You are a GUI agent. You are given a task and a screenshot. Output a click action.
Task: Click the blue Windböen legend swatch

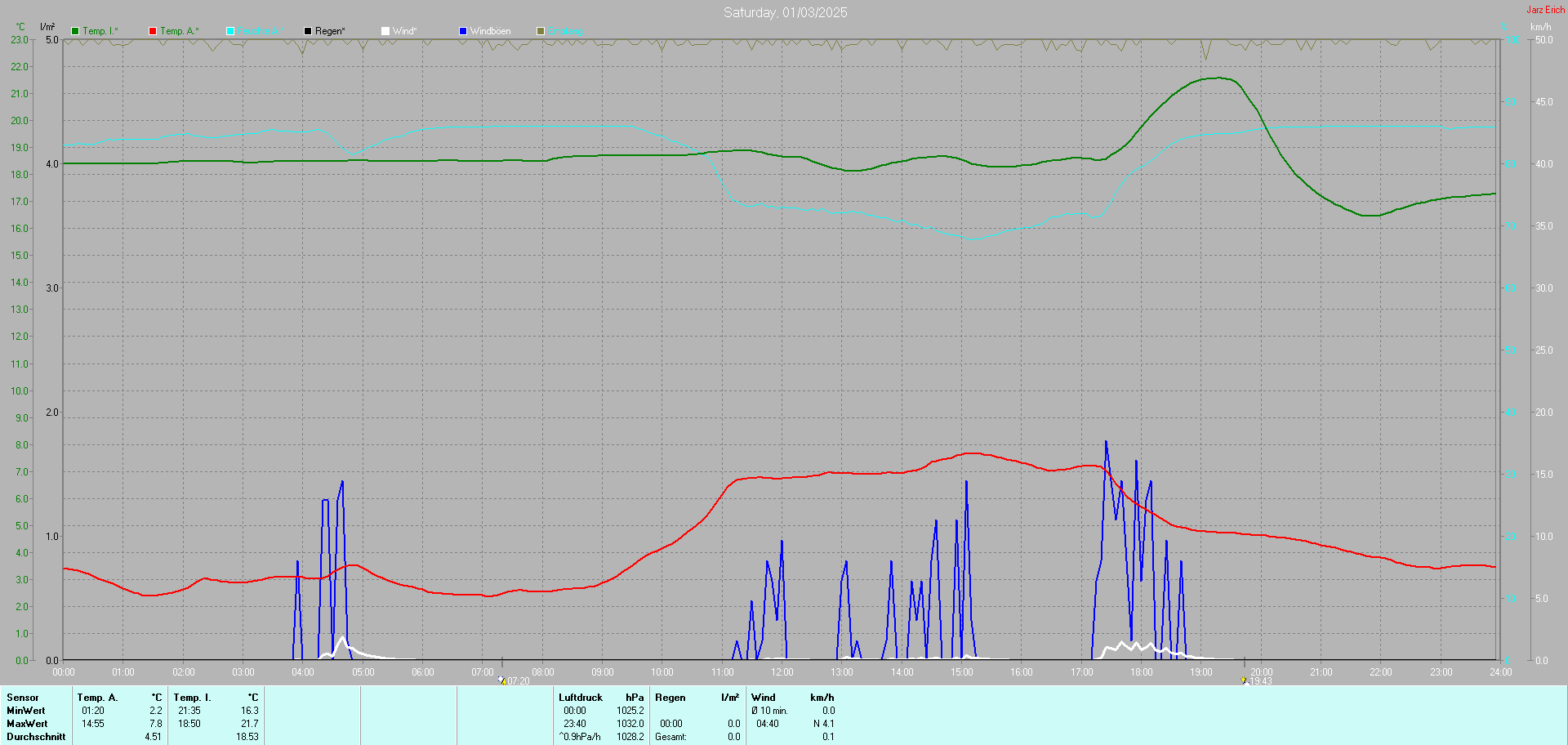[x=463, y=31]
